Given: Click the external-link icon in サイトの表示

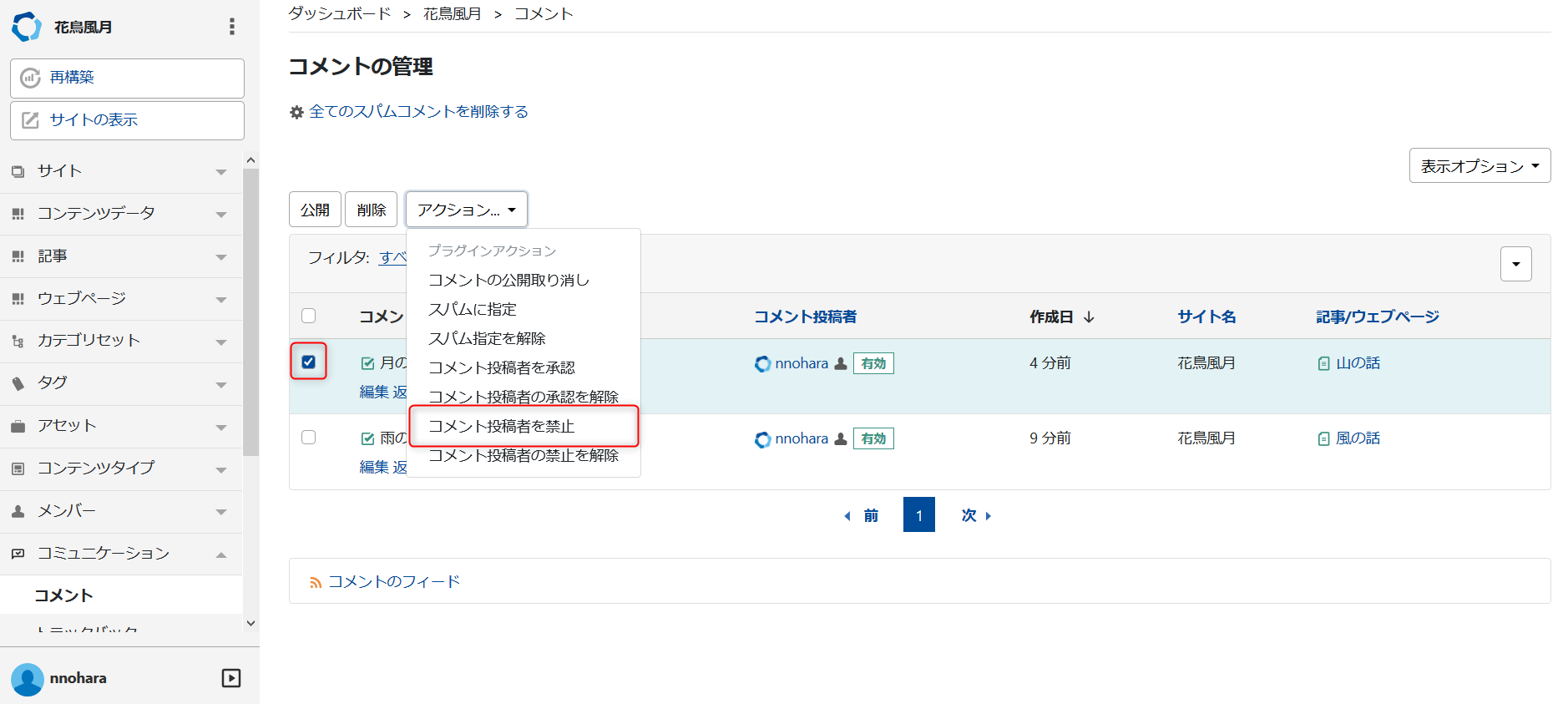Looking at the screenshot, I should pyautogui.click(x=30, y=120).
